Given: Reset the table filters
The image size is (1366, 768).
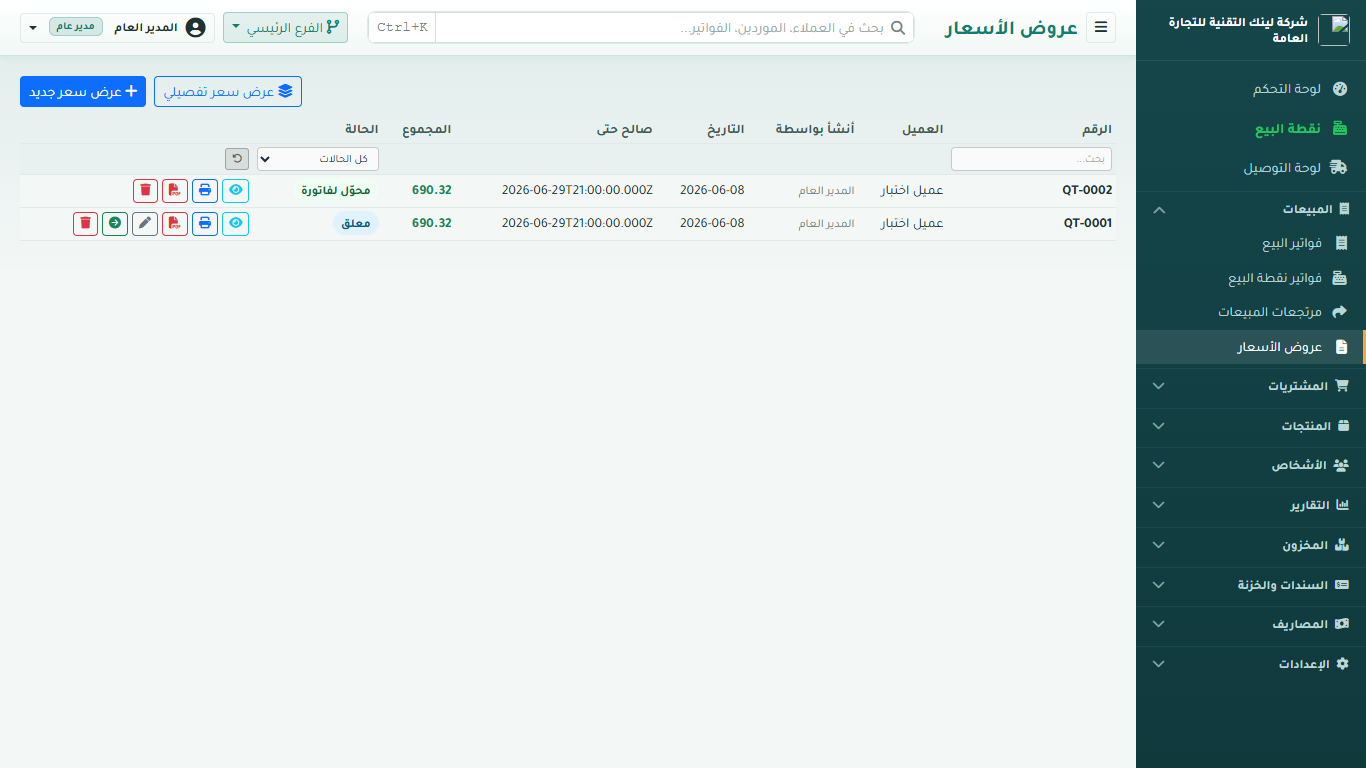Looking at the screenshot, I should [x=237, y=159].
